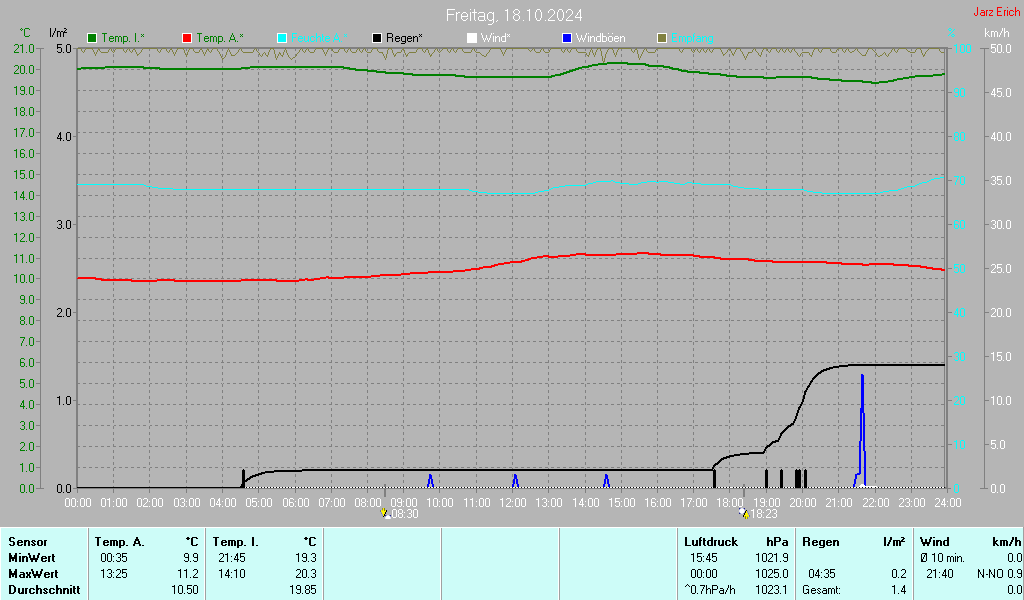Click the '20.3' indoor maximum value

pyautogui.click(x=306, y=574)
